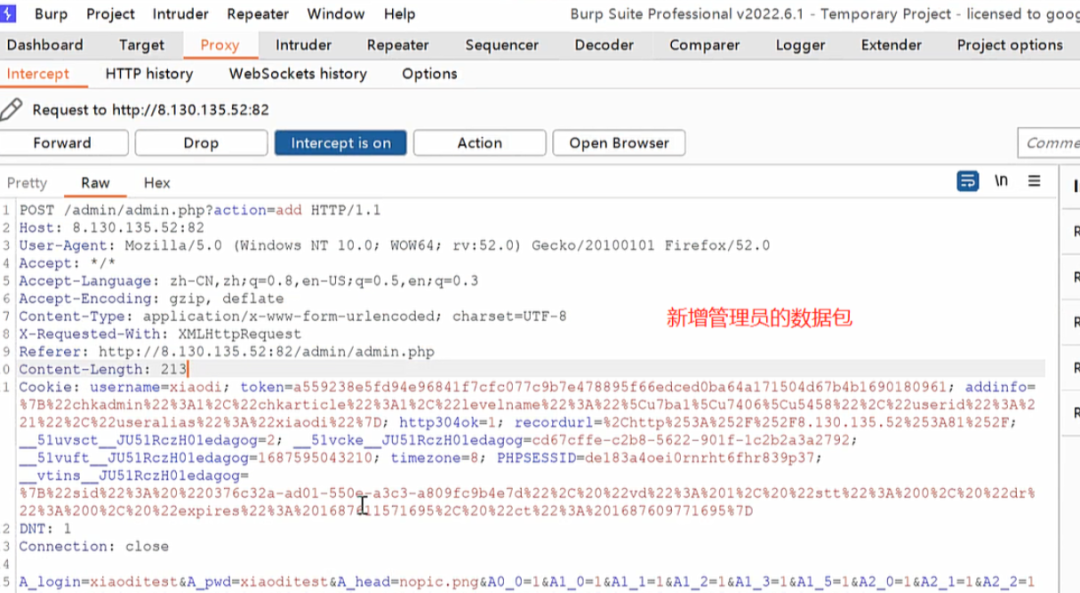Open the HTTP history sub-tab
The height and width of the screenshot is (593, 1080).
click(149, 74)
